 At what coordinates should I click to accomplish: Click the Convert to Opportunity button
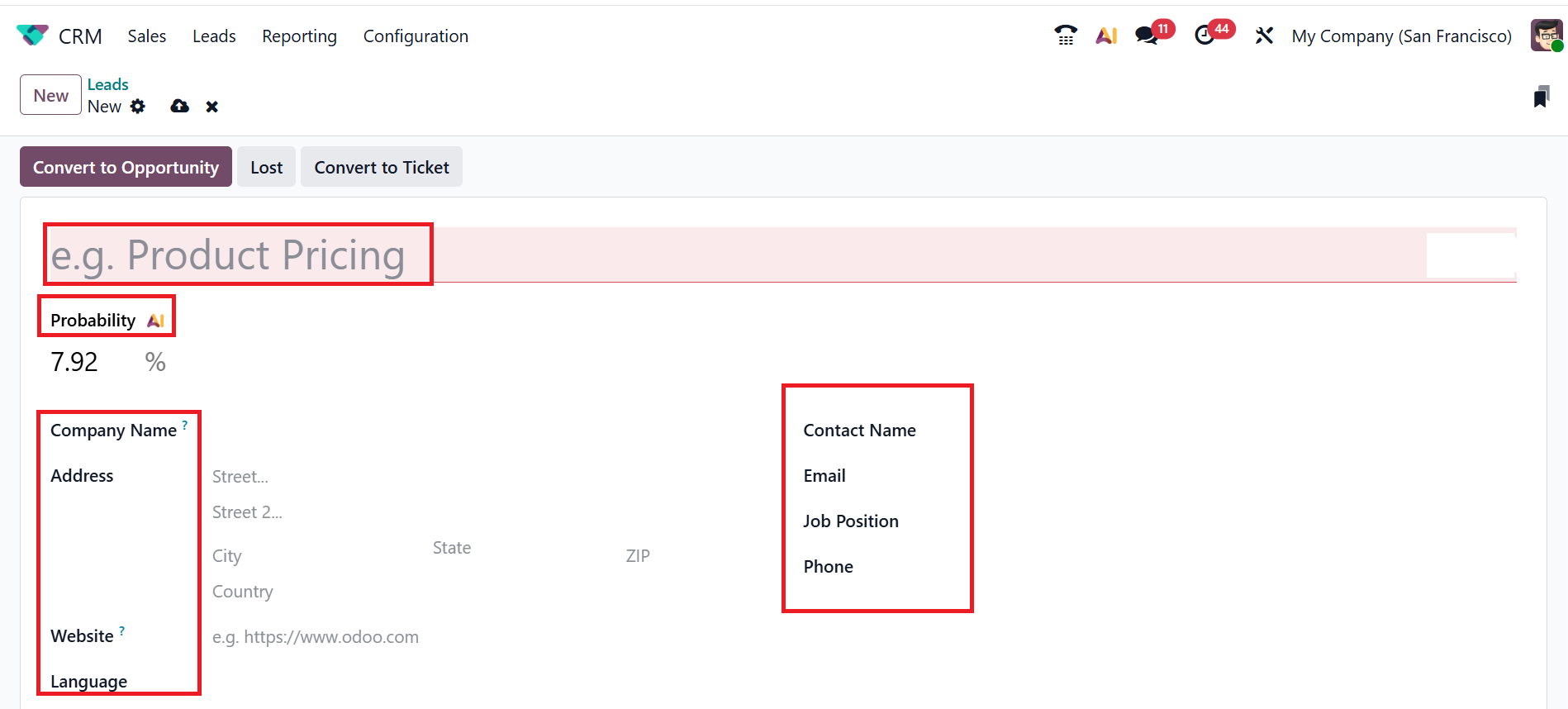126,167
